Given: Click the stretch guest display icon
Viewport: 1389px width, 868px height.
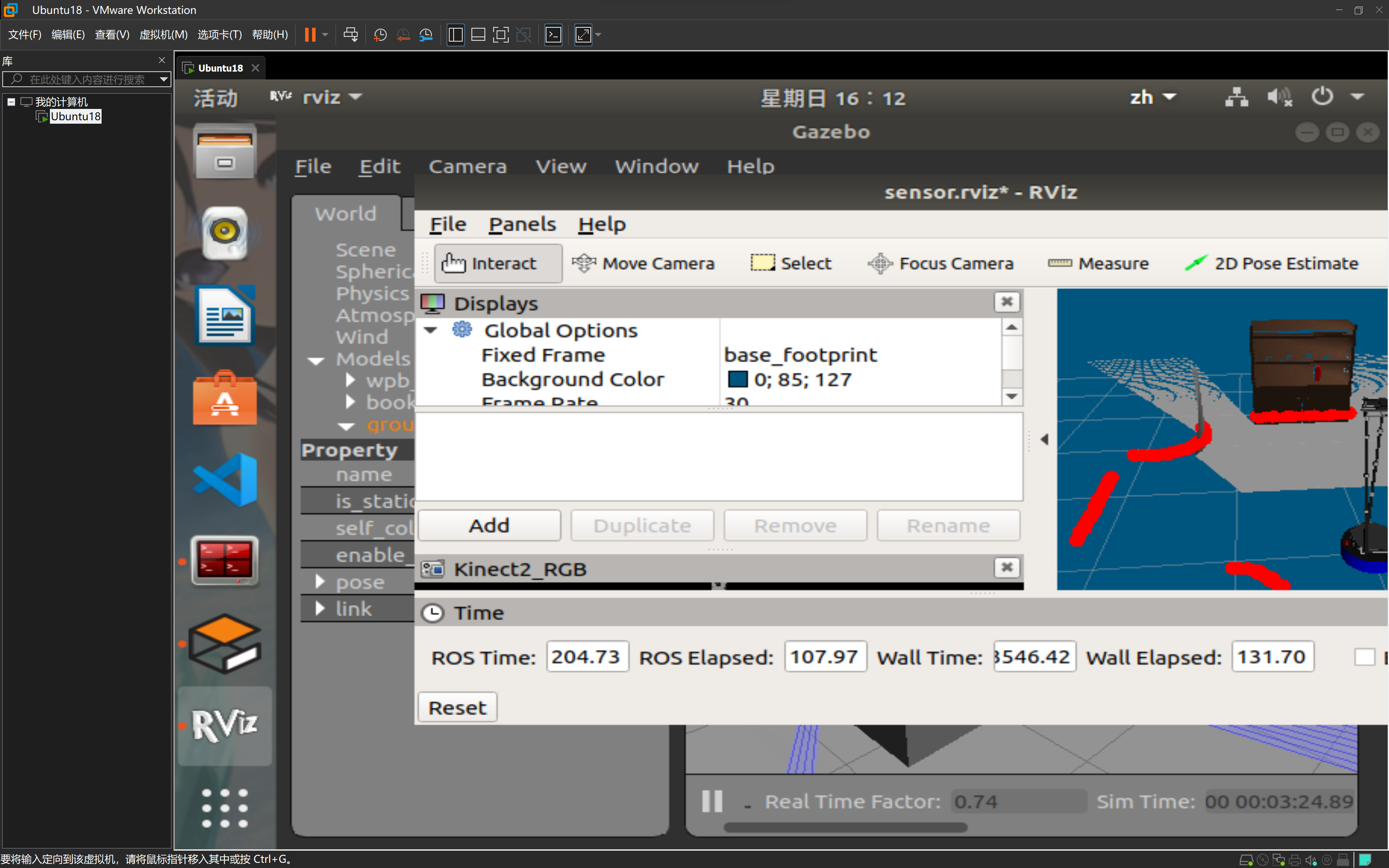Looking at the screenshot, I should (583, 35).
